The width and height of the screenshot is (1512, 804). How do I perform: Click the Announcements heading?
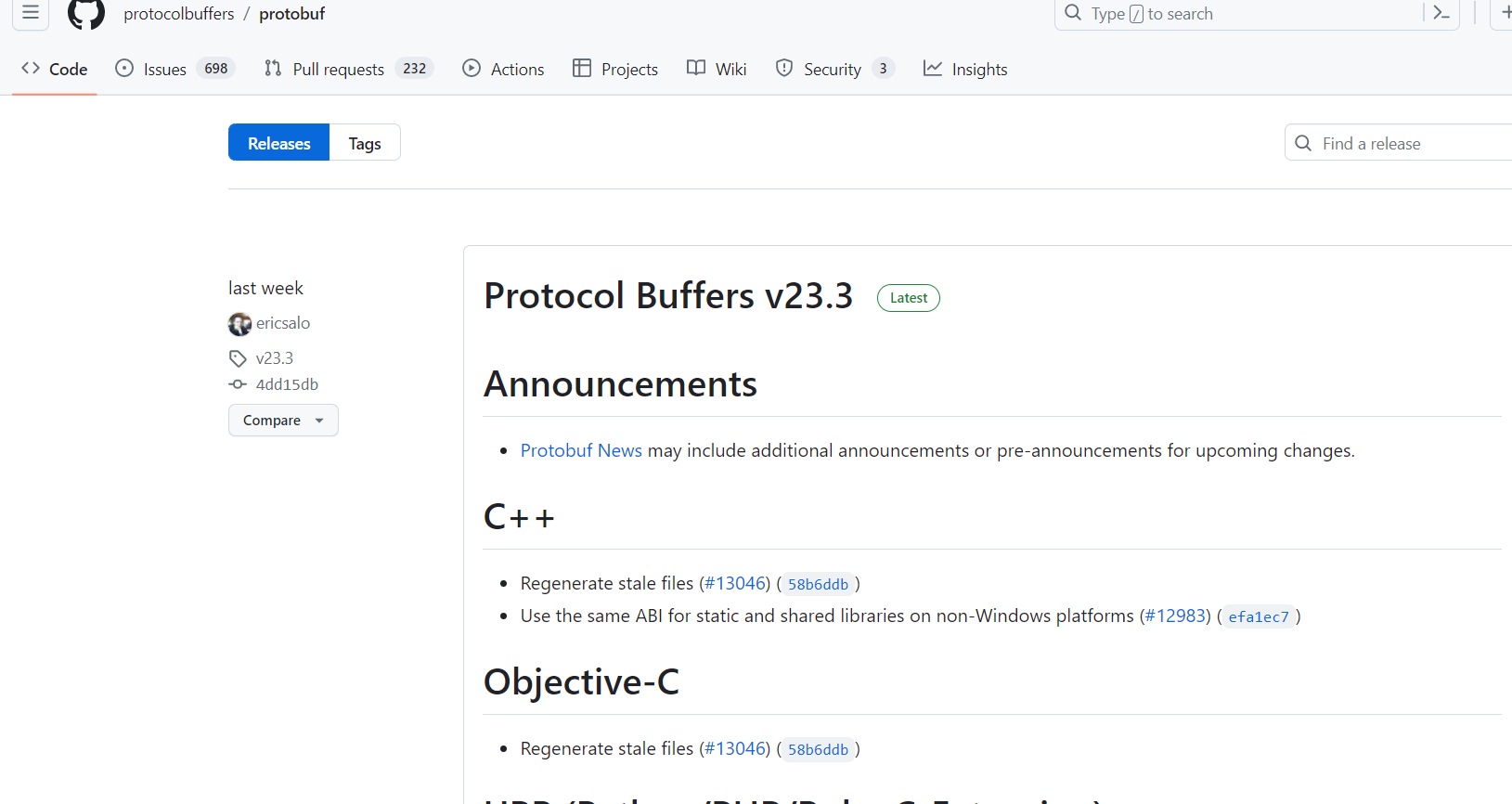coord(620,384)
